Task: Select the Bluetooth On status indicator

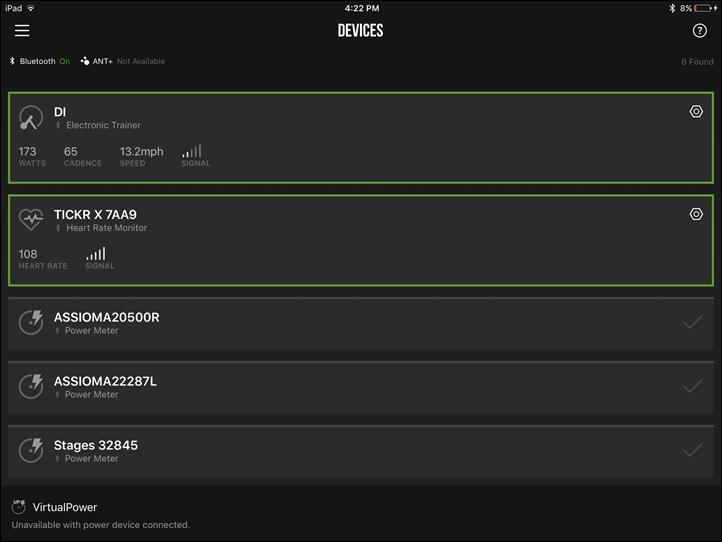Action: (x=40, y=61)
